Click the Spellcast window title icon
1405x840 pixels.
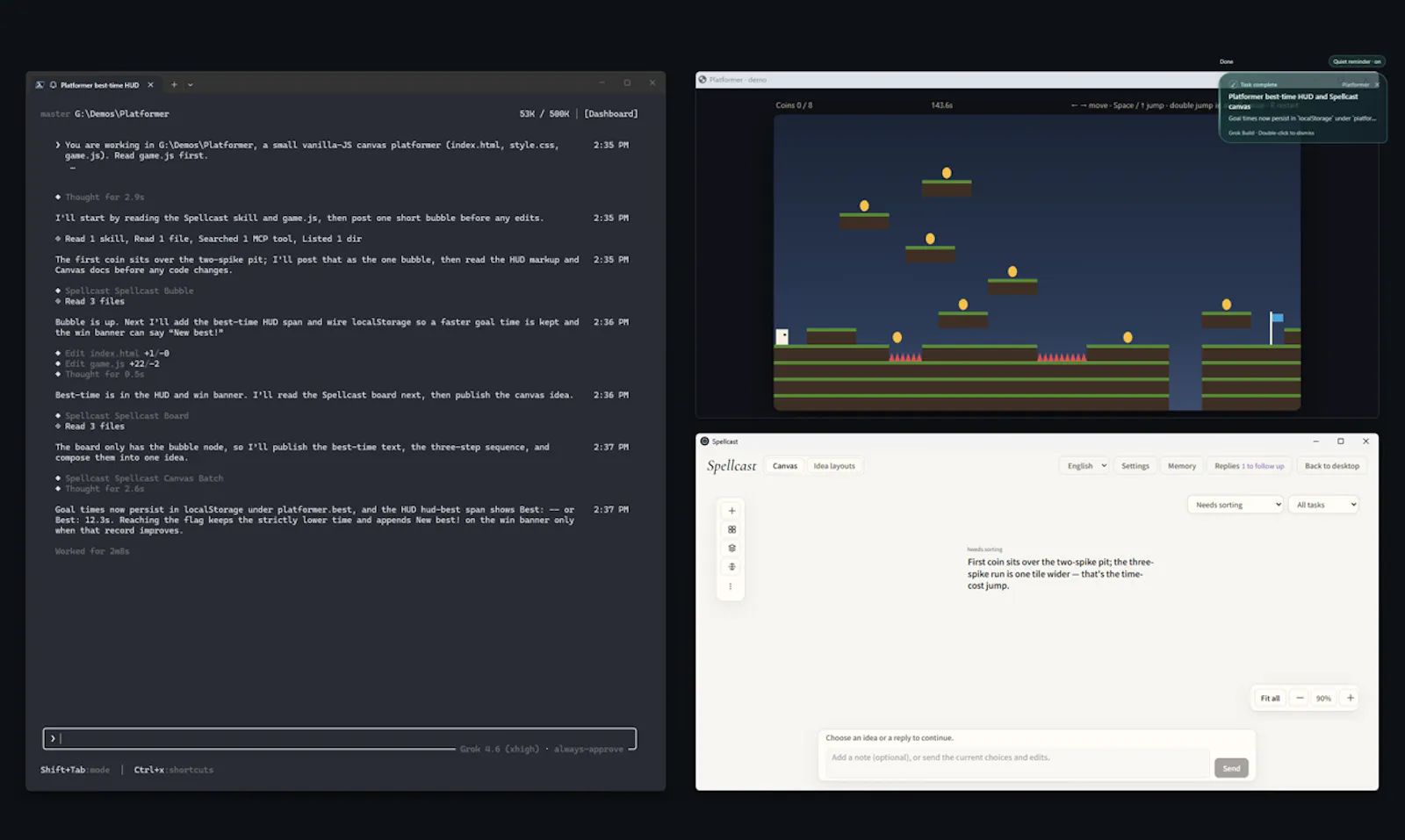(704, 442)
